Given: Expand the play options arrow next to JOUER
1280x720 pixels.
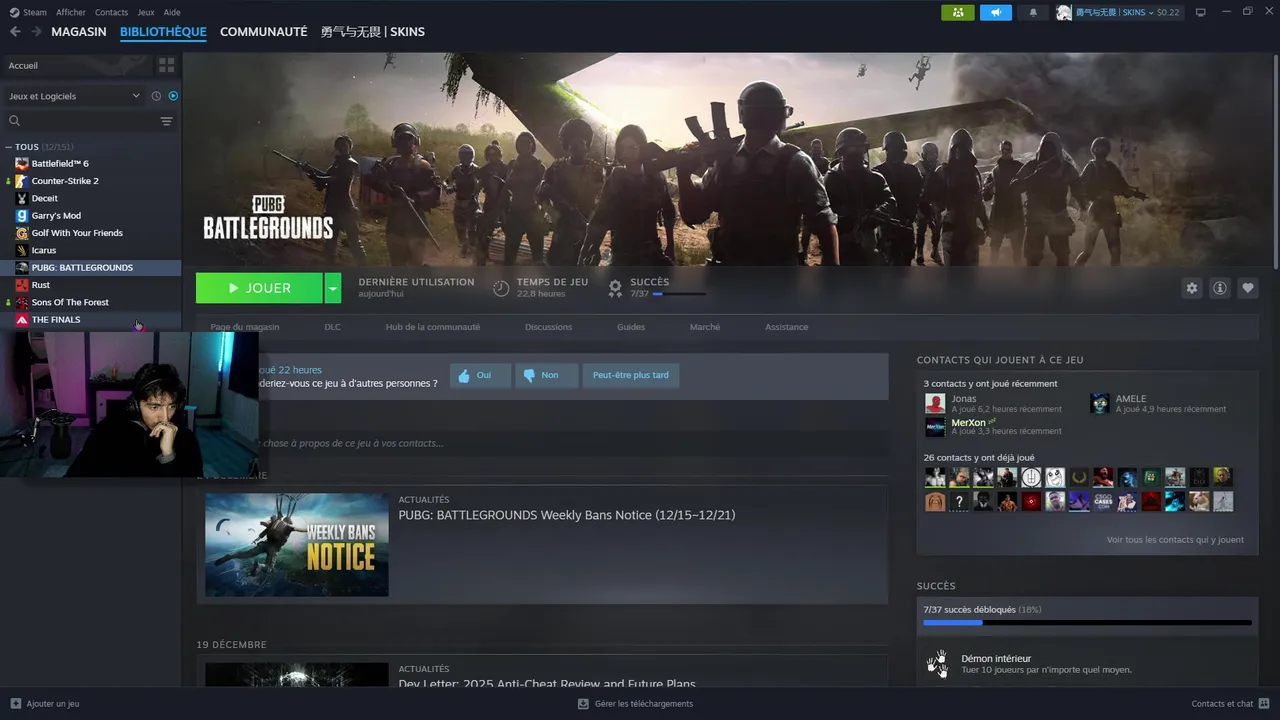Looking at the screenshot, I should [x=333, y=288].
